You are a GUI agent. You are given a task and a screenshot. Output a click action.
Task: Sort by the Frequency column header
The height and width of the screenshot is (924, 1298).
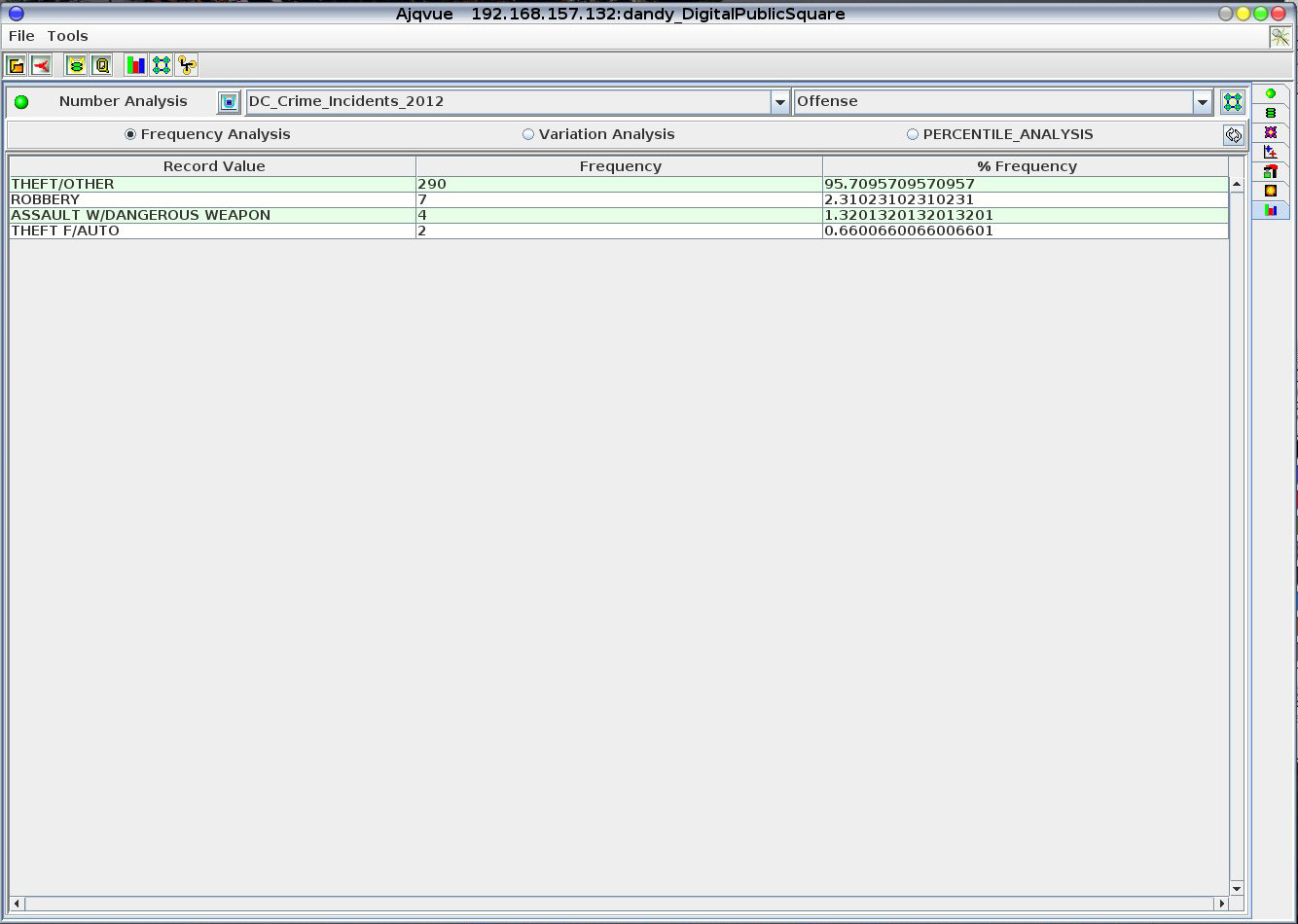(x=620, y=166)
